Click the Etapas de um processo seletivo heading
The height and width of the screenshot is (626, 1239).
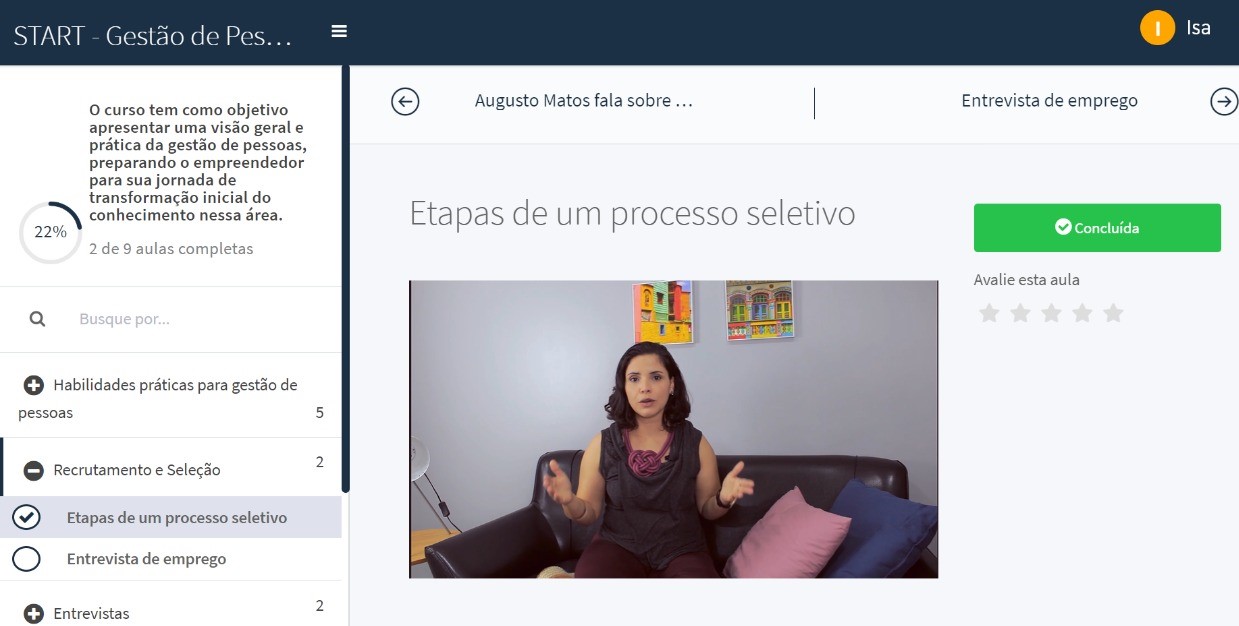(632, 213)
